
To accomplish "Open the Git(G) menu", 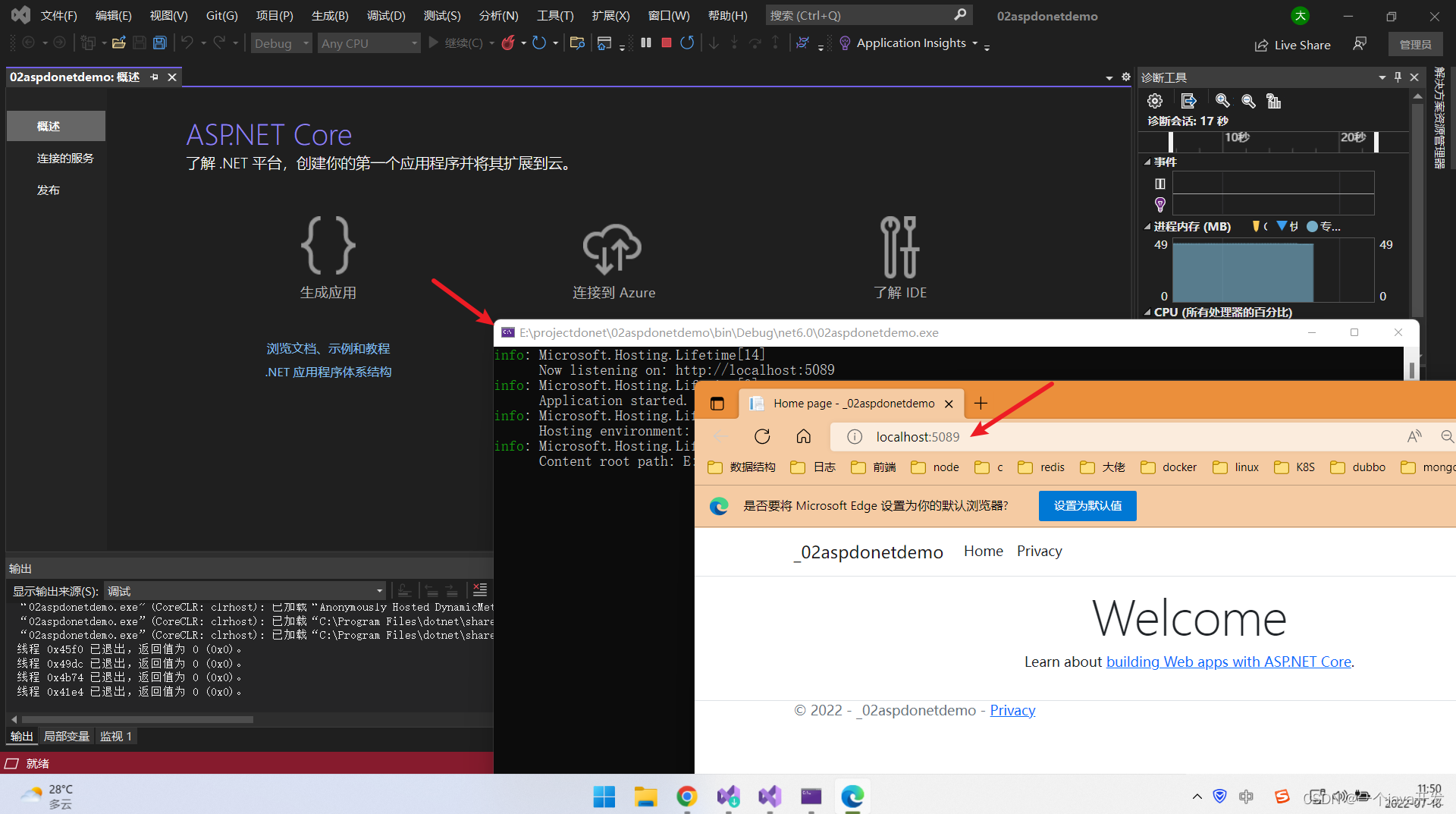I will pyautogui.click(x=221, y=15).
